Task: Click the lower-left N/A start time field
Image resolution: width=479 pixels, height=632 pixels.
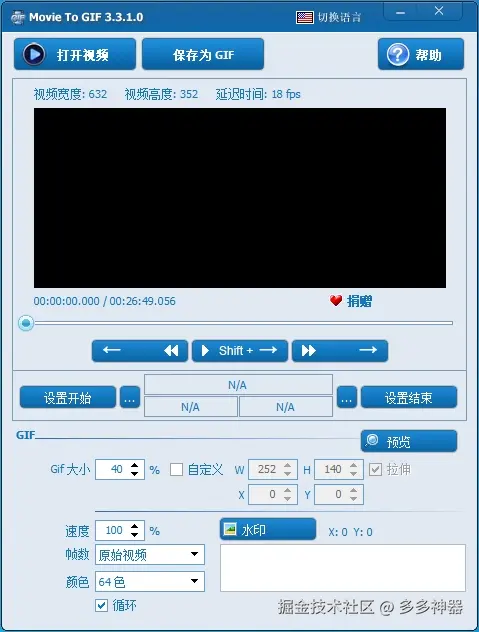Action: (191, 407)
